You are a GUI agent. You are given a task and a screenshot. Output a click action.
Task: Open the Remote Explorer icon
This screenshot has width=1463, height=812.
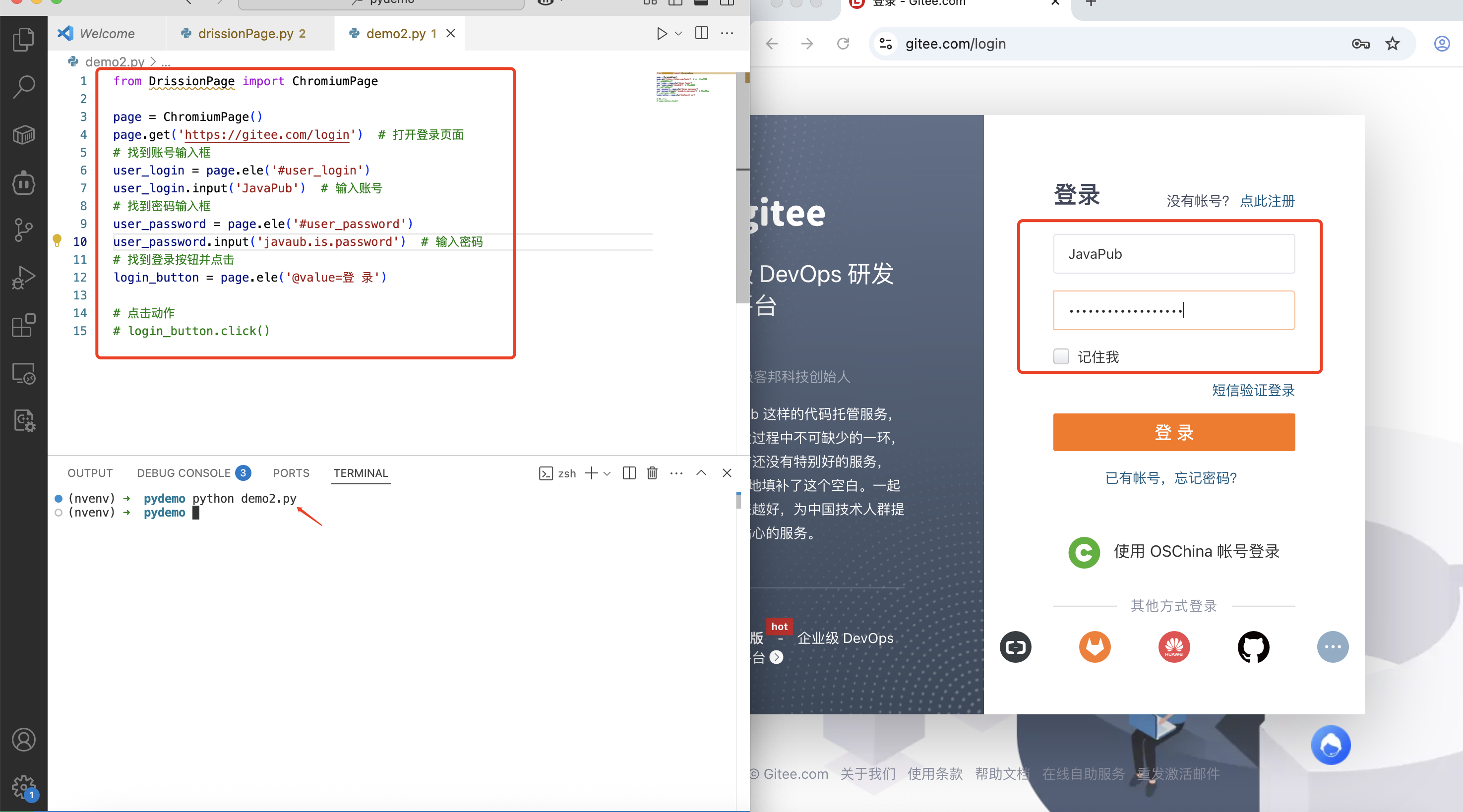tap(23, 374)
